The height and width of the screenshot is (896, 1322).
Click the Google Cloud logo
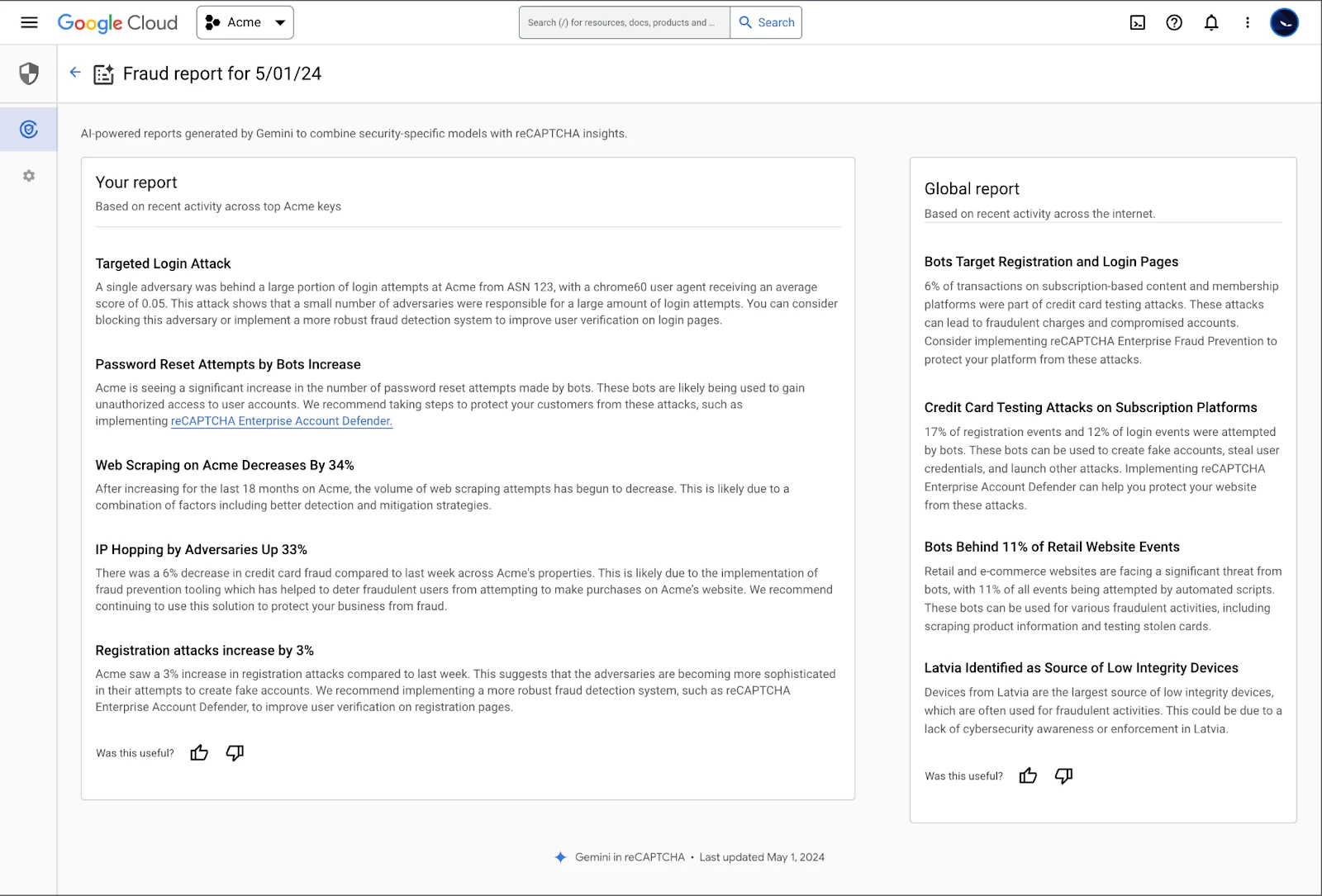(x=117, y=23)
